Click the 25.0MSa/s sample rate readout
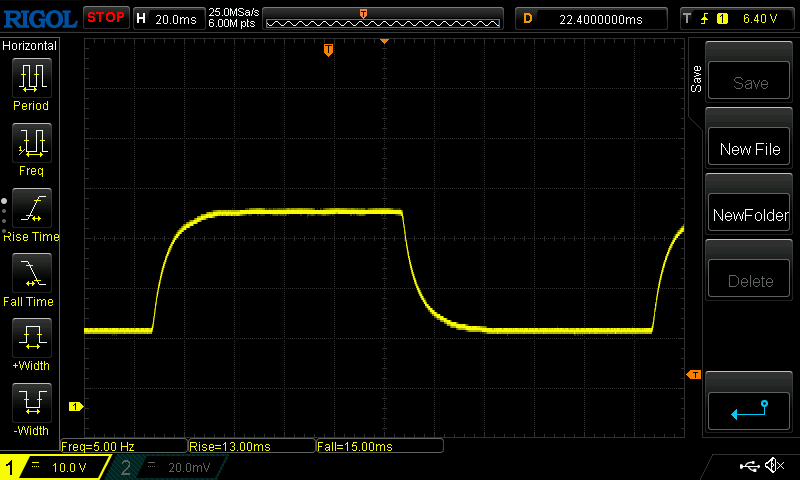 coord(234,12)
